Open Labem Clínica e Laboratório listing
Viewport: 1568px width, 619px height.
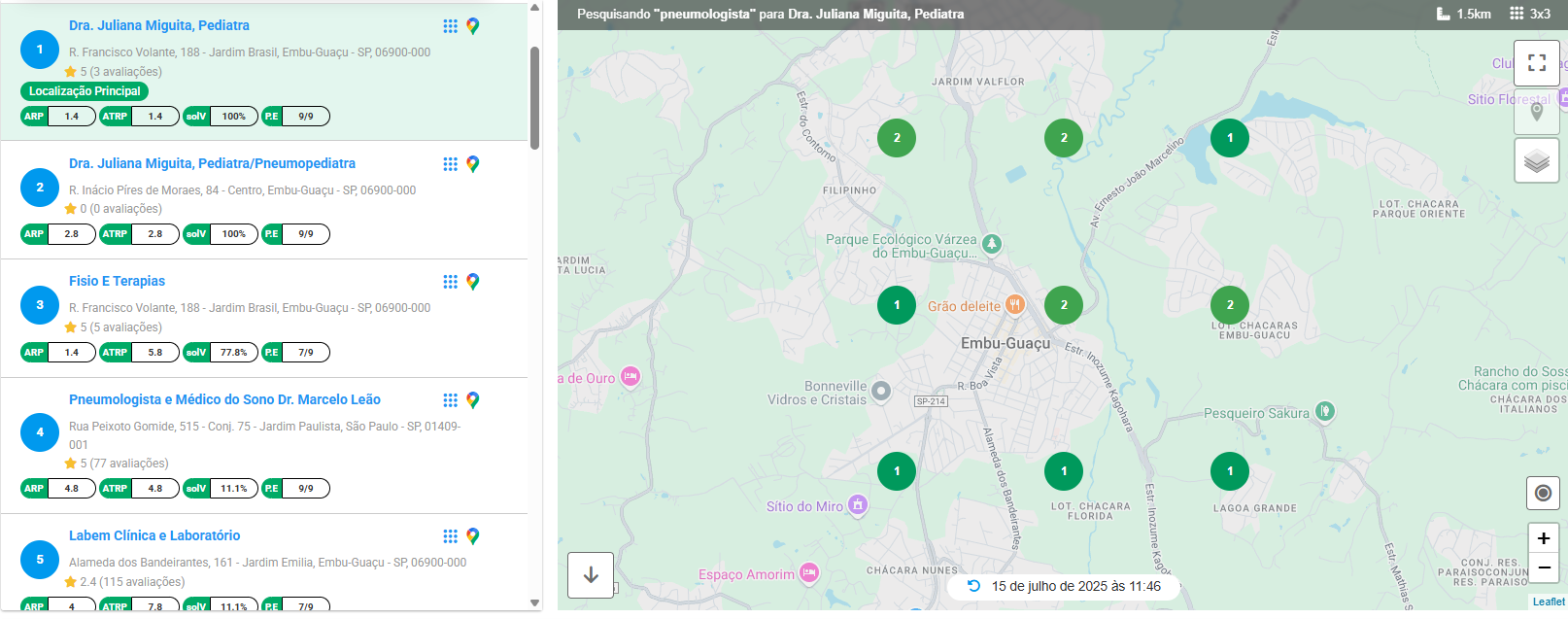coord(154,535)
